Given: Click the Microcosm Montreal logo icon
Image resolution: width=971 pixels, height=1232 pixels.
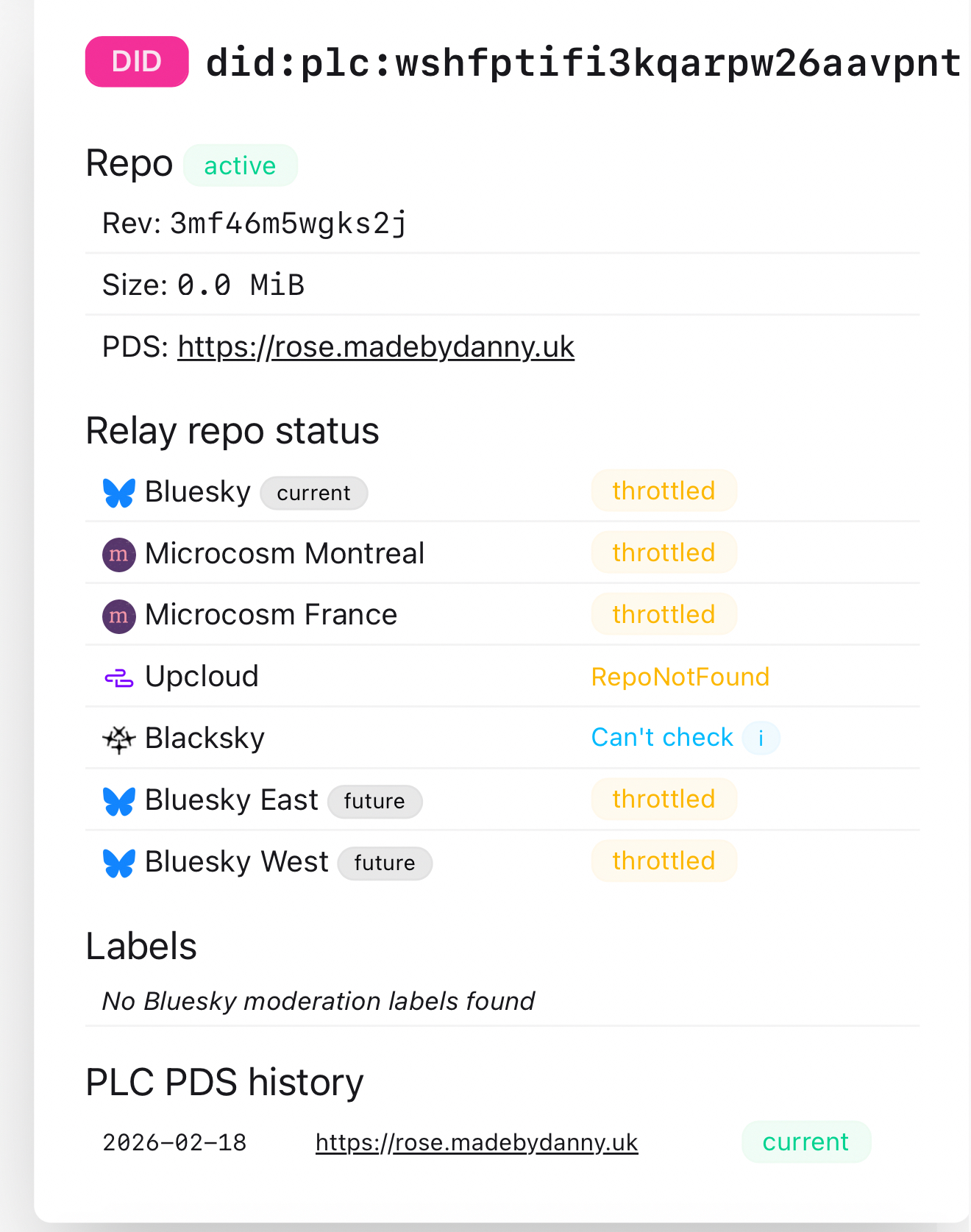Looking at the screenshot, I should pyautogui.click(x=118, y=554).
